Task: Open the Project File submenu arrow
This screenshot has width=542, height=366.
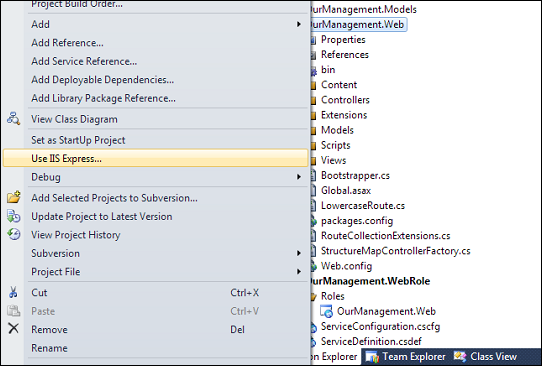Action: (299, 272)
